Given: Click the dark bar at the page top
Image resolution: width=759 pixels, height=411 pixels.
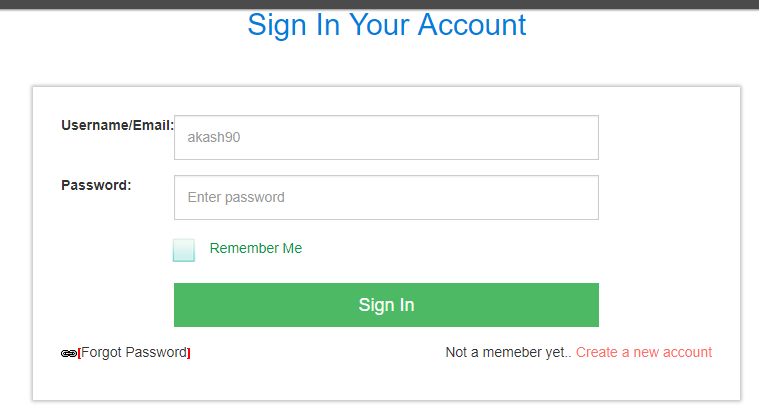Looking at the screenshot, I should pyautogui.click(x=379, y=4).
